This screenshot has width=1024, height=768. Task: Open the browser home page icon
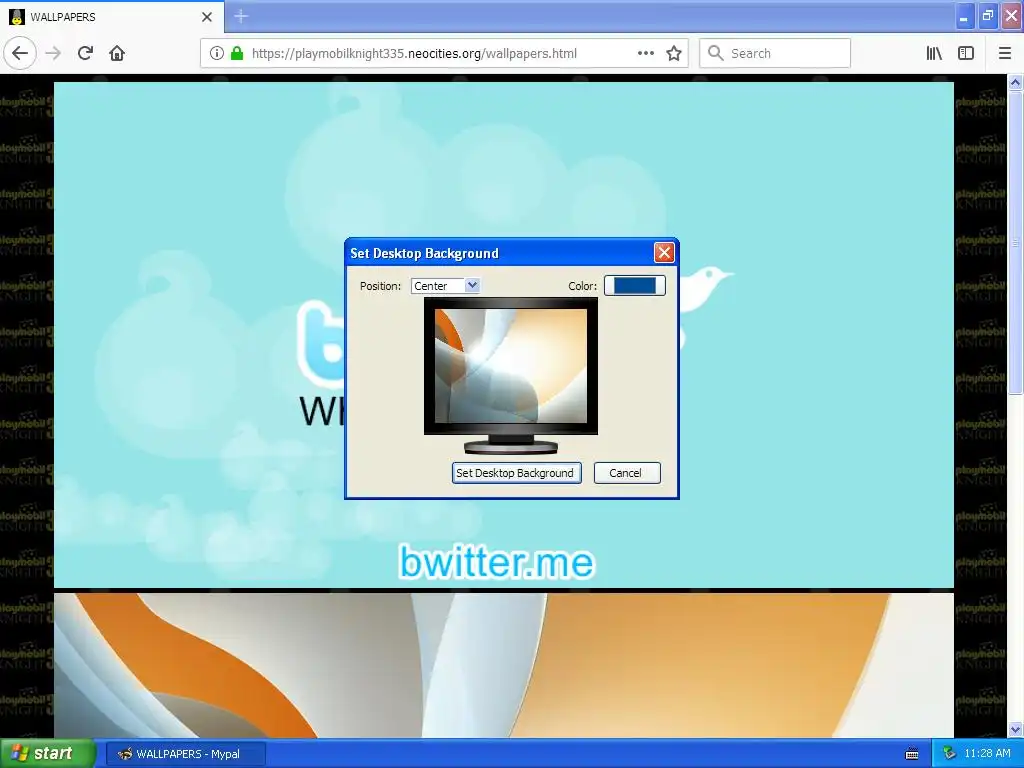pos(117,53)
